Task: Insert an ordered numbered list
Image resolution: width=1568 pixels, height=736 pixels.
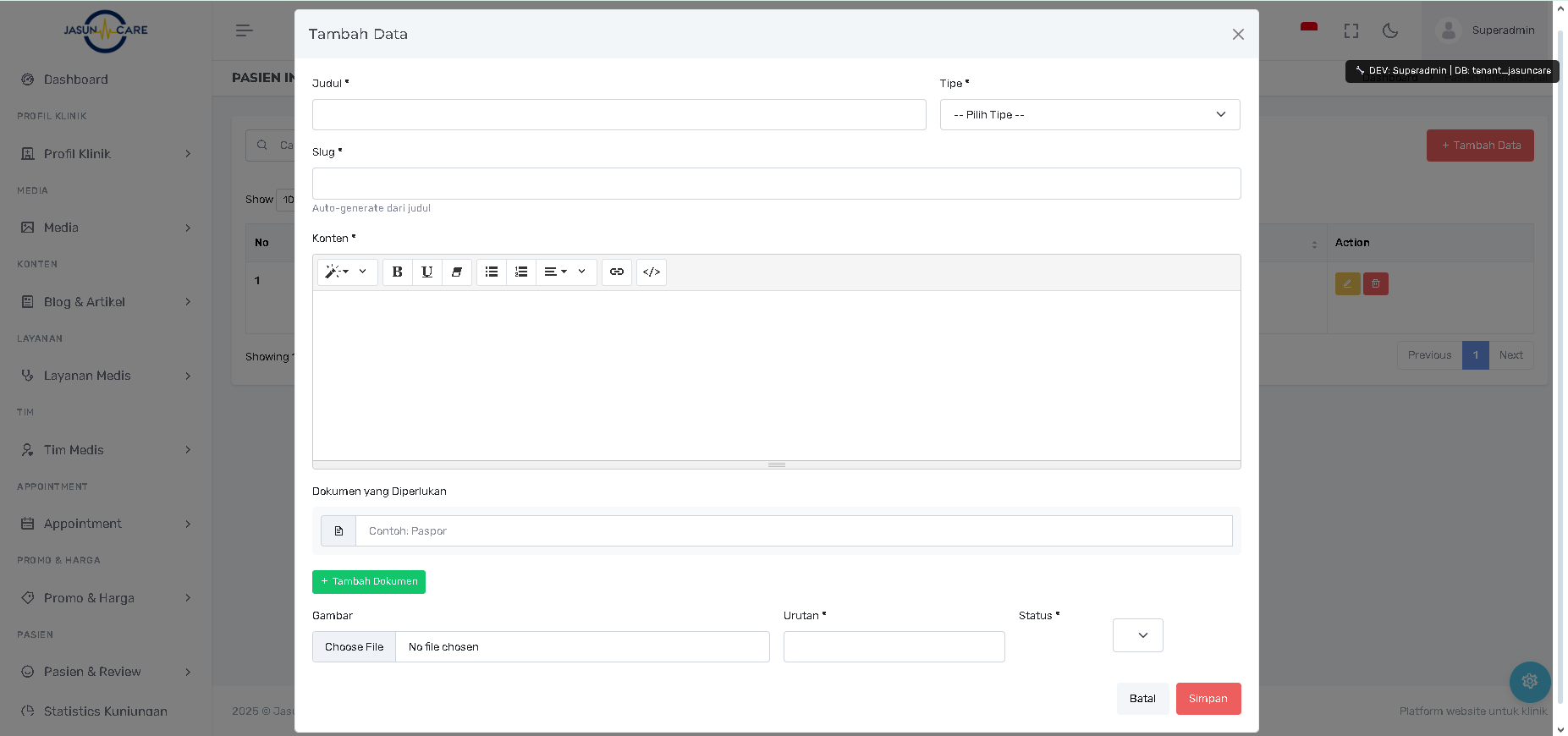Action: (x=521, y=272)
